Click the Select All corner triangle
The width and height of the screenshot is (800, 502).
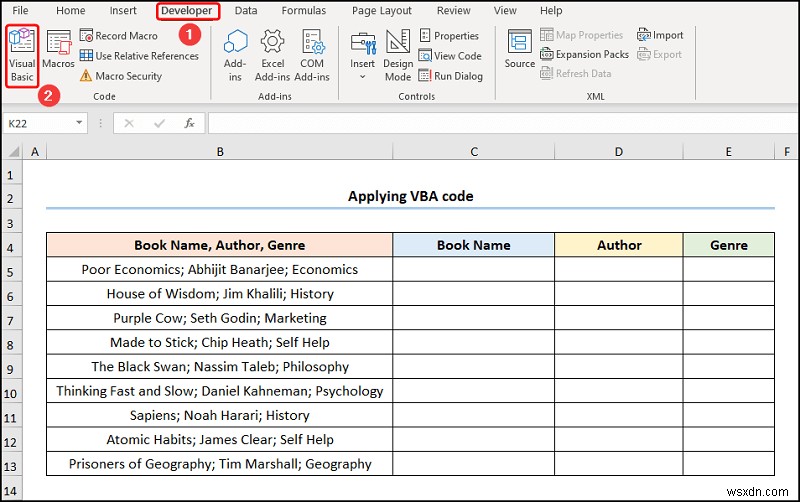pyautogui.click(x=13, y=152)
